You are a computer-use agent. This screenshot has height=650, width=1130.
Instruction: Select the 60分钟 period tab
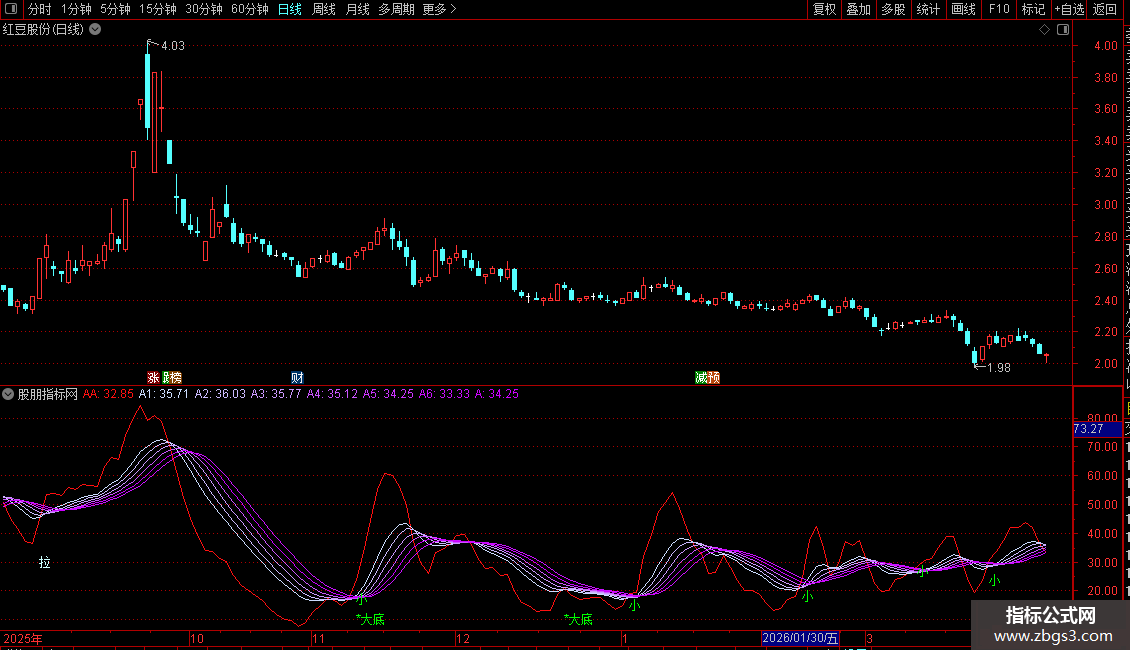tap(250, 9)
